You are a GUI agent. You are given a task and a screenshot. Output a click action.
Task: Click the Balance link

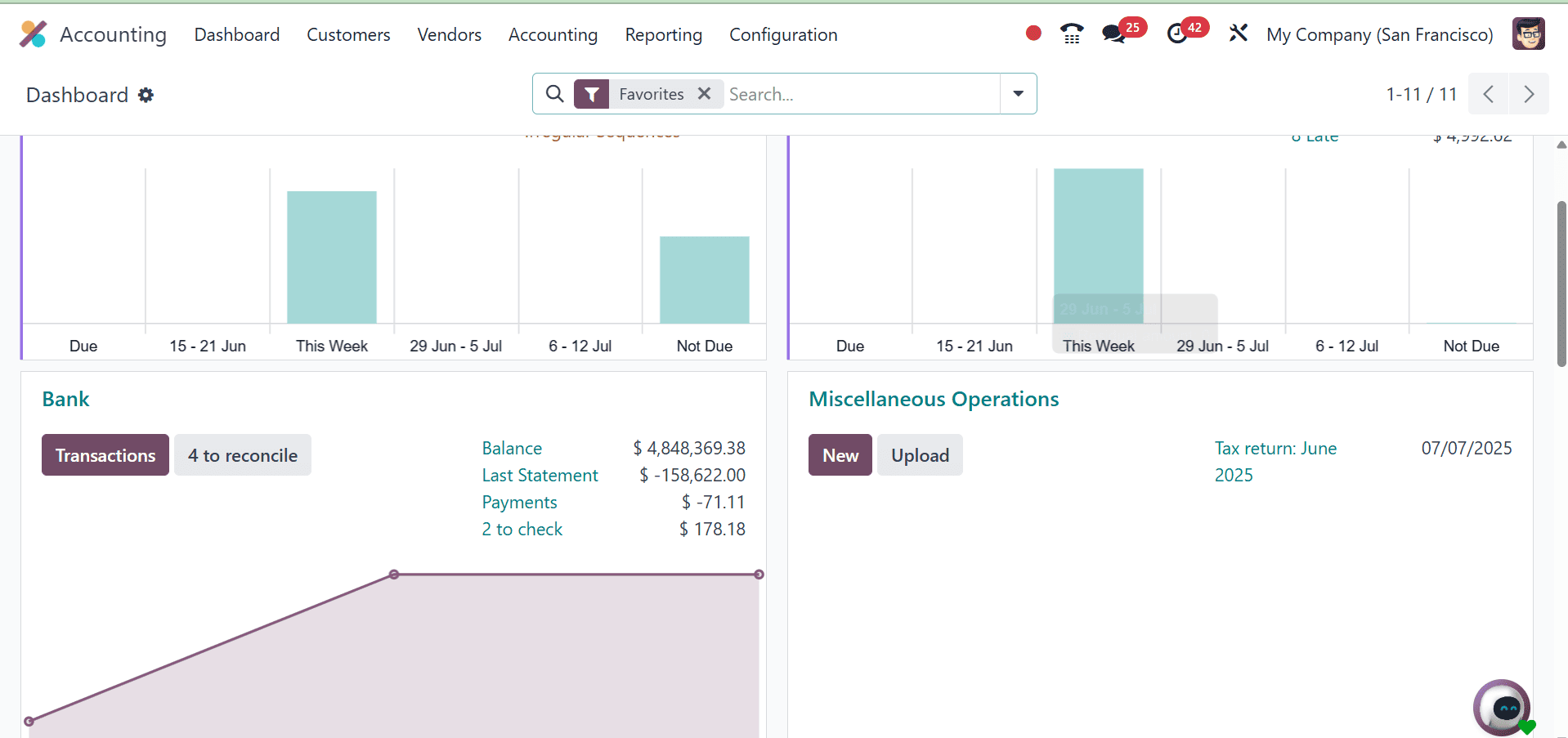(512, 448)
